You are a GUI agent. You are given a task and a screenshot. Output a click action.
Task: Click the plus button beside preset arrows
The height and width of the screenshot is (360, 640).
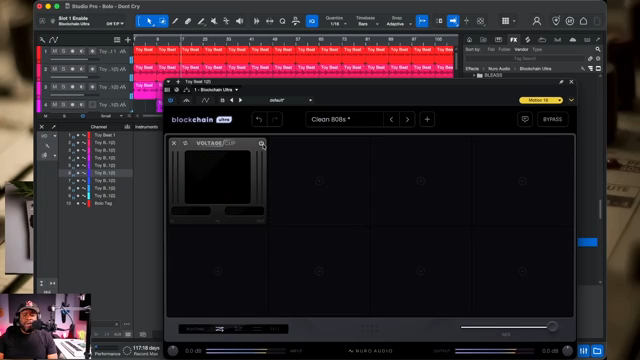point(427,120)
